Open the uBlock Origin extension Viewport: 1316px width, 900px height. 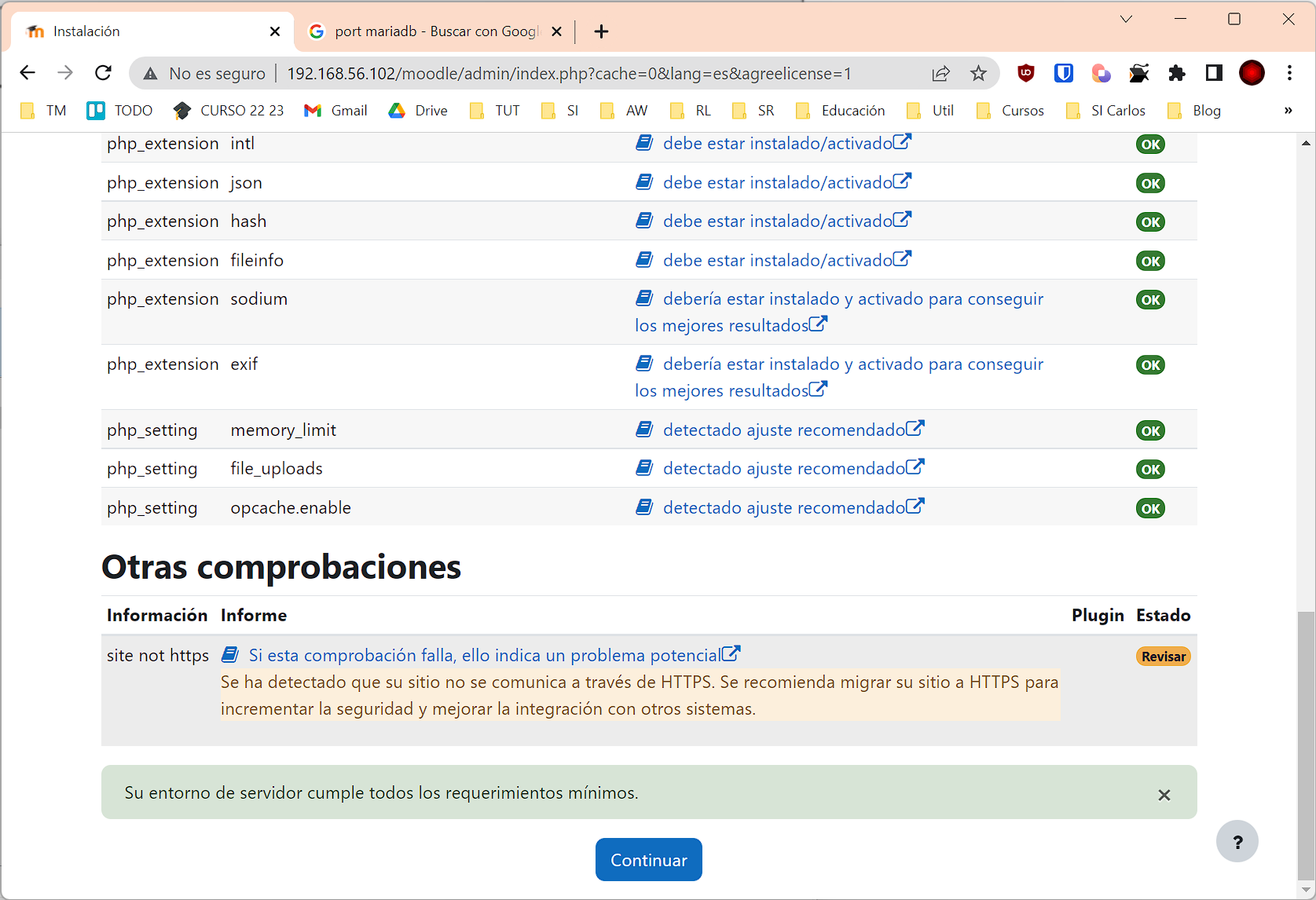click(1025, 73)
